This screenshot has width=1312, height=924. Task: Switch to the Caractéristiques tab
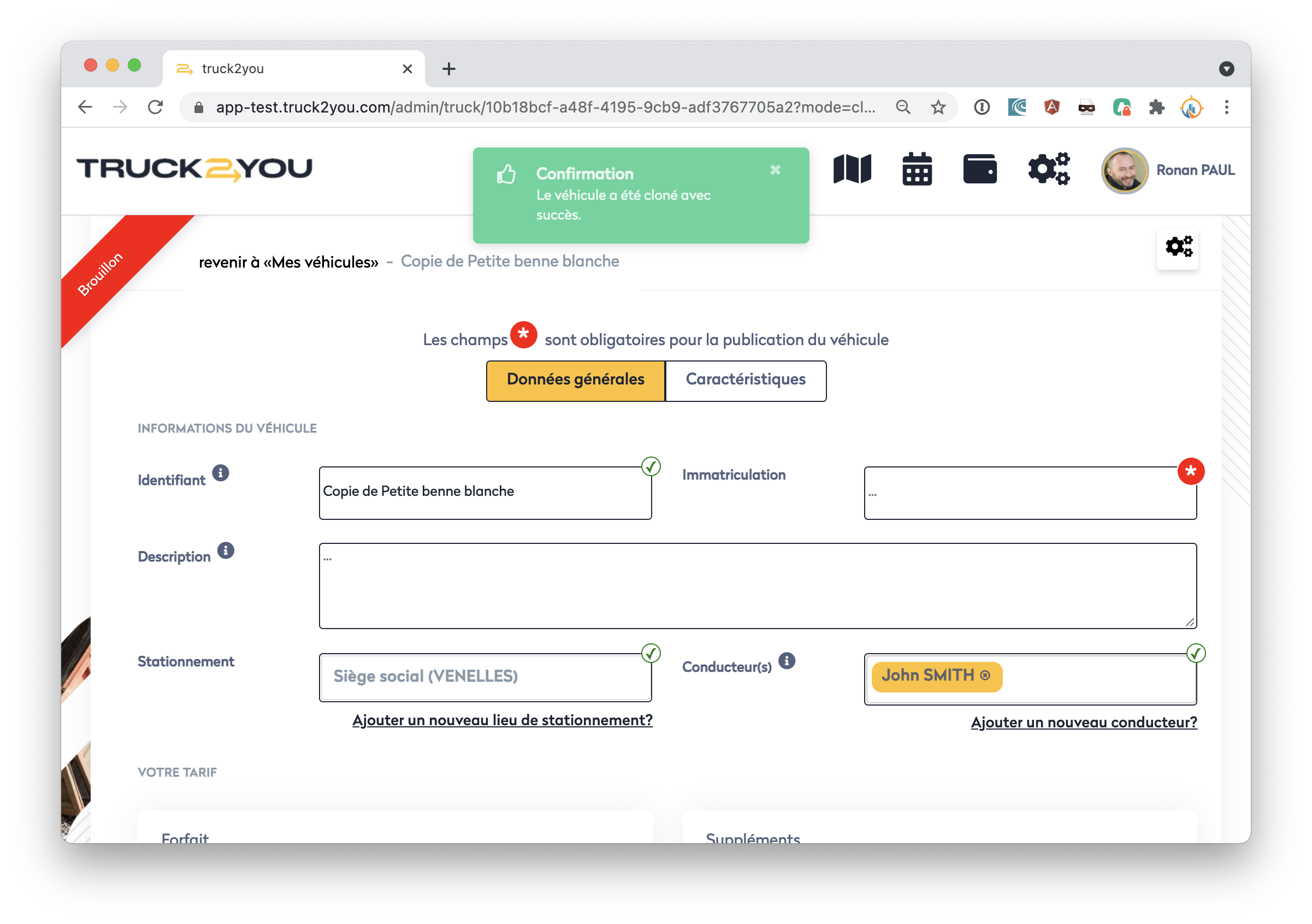745,381
